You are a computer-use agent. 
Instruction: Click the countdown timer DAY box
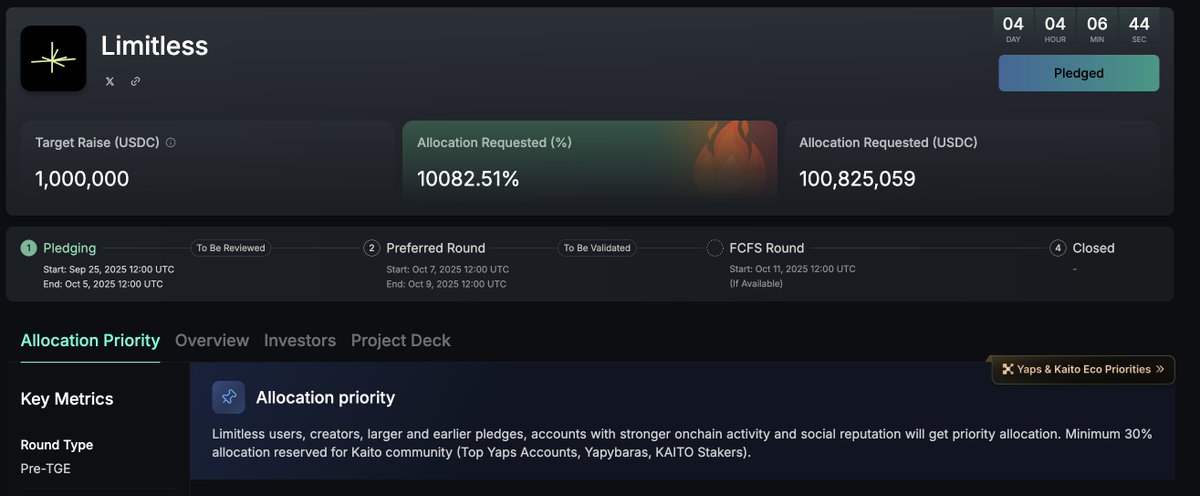click(1013, 28)
